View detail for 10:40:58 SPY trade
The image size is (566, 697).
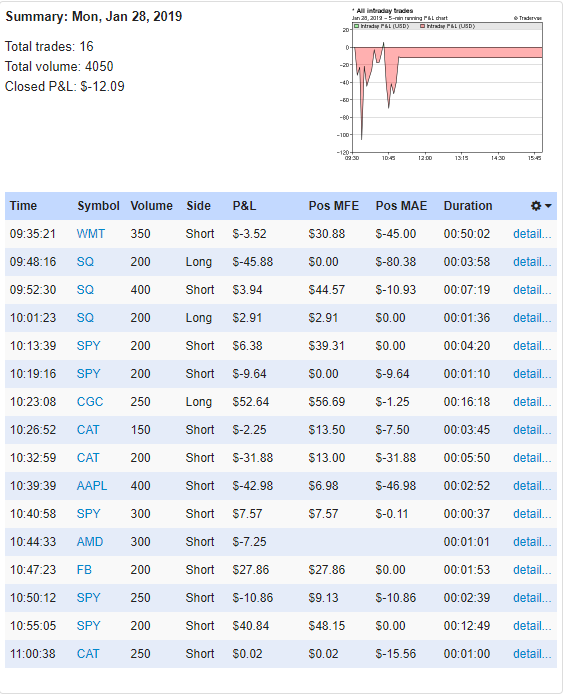[532, 514]
